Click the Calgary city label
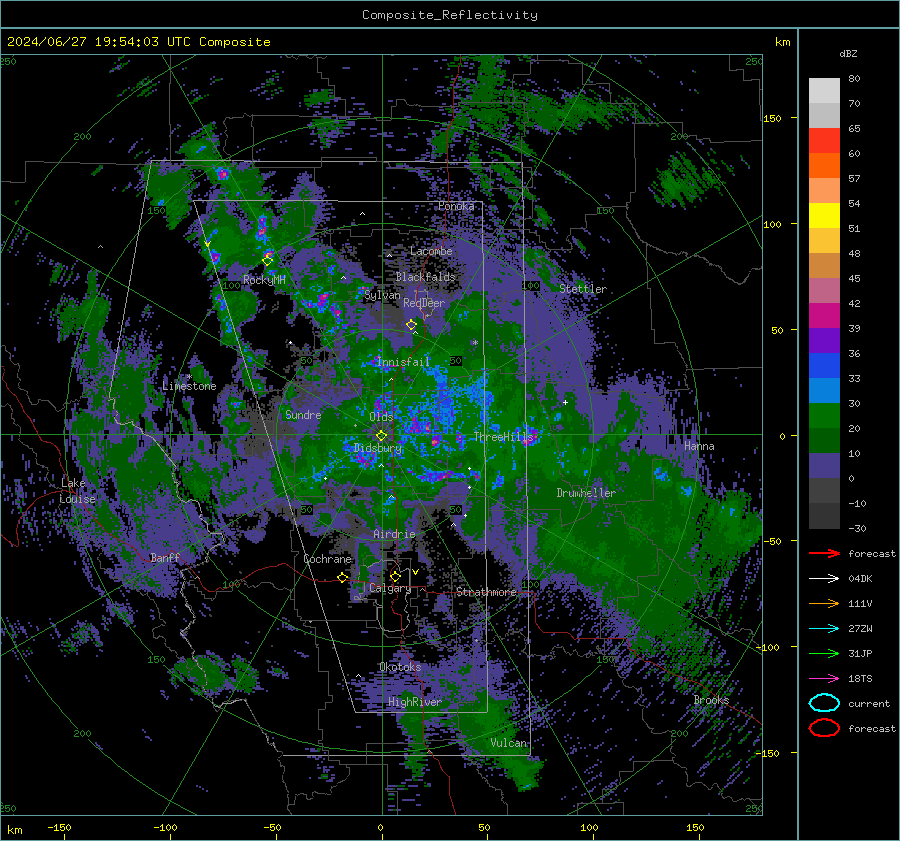 click(390, 588)
